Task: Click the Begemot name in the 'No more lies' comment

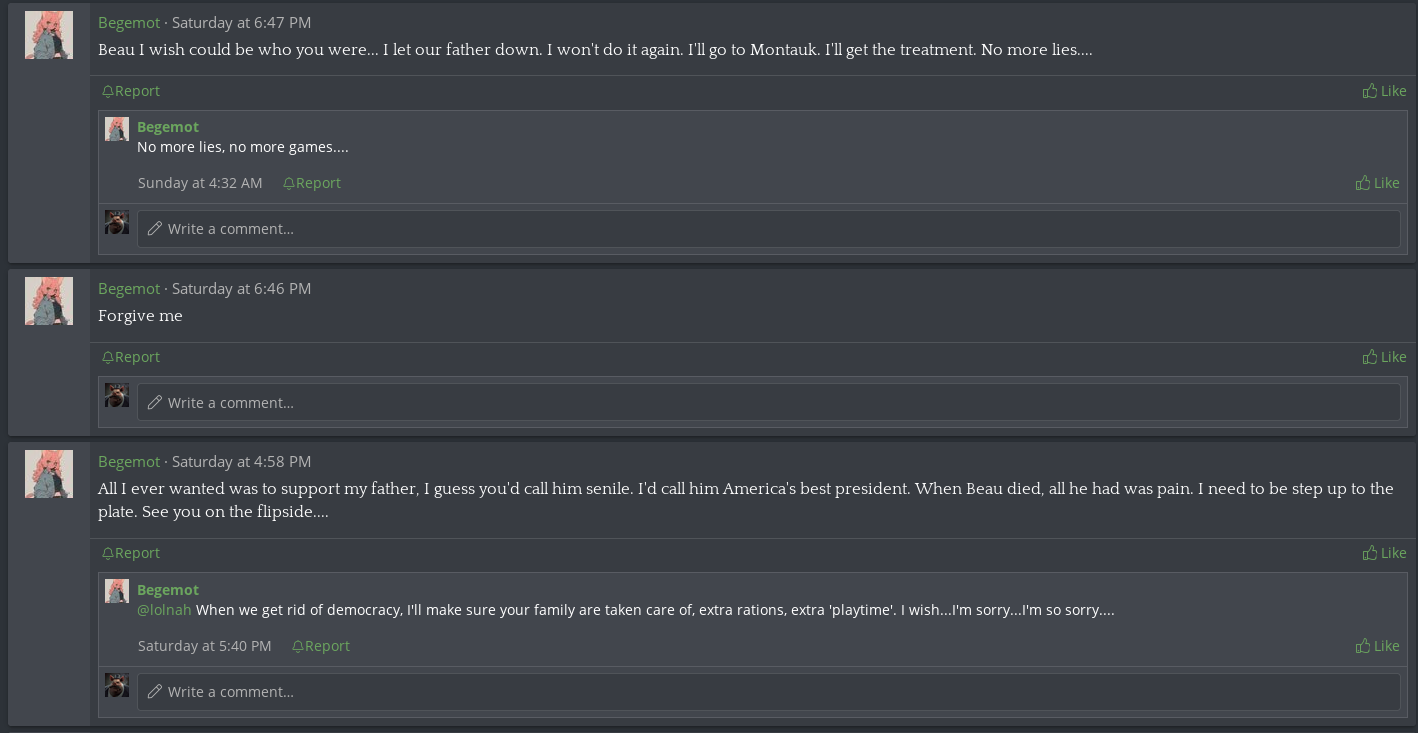Action: coord(168,127)
